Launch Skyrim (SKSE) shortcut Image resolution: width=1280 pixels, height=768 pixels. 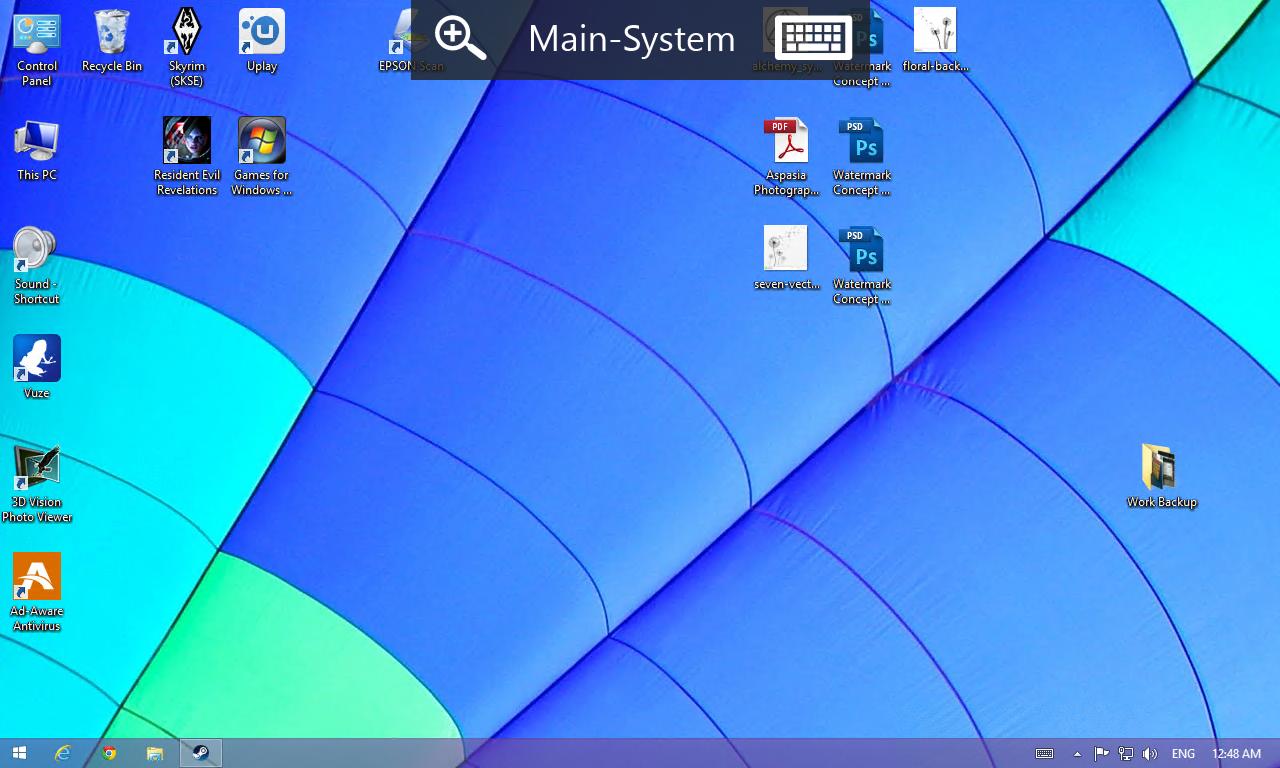pos(187,48)
